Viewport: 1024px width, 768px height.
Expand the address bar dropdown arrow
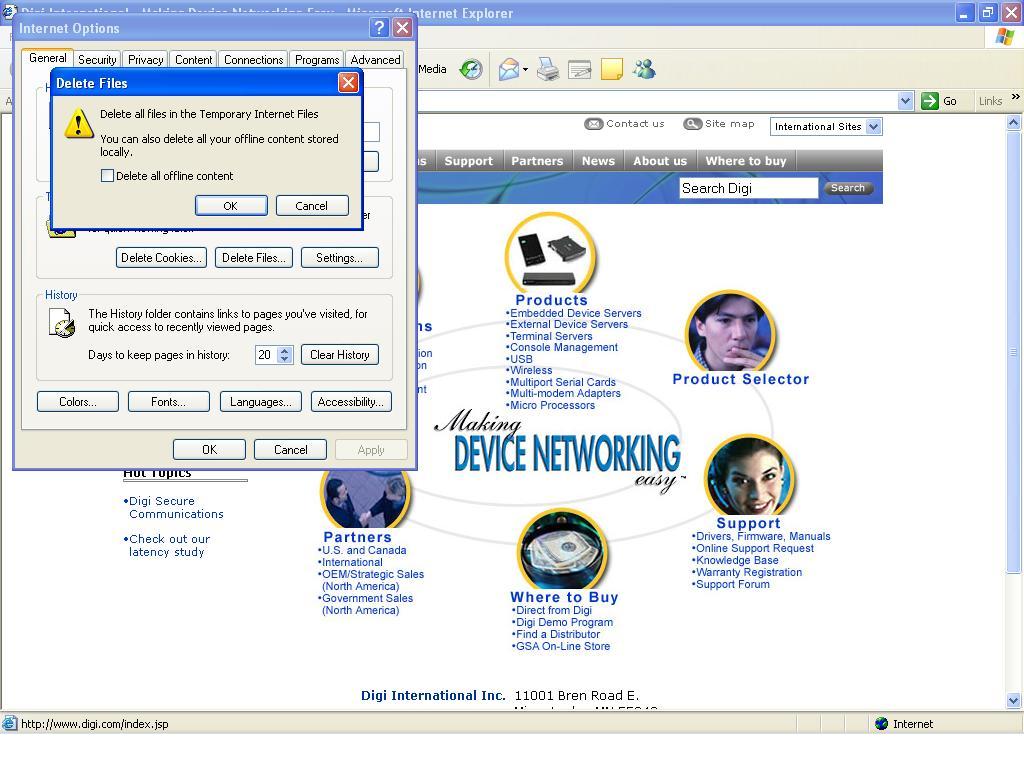pyautogui.click(x=905, y=101)
